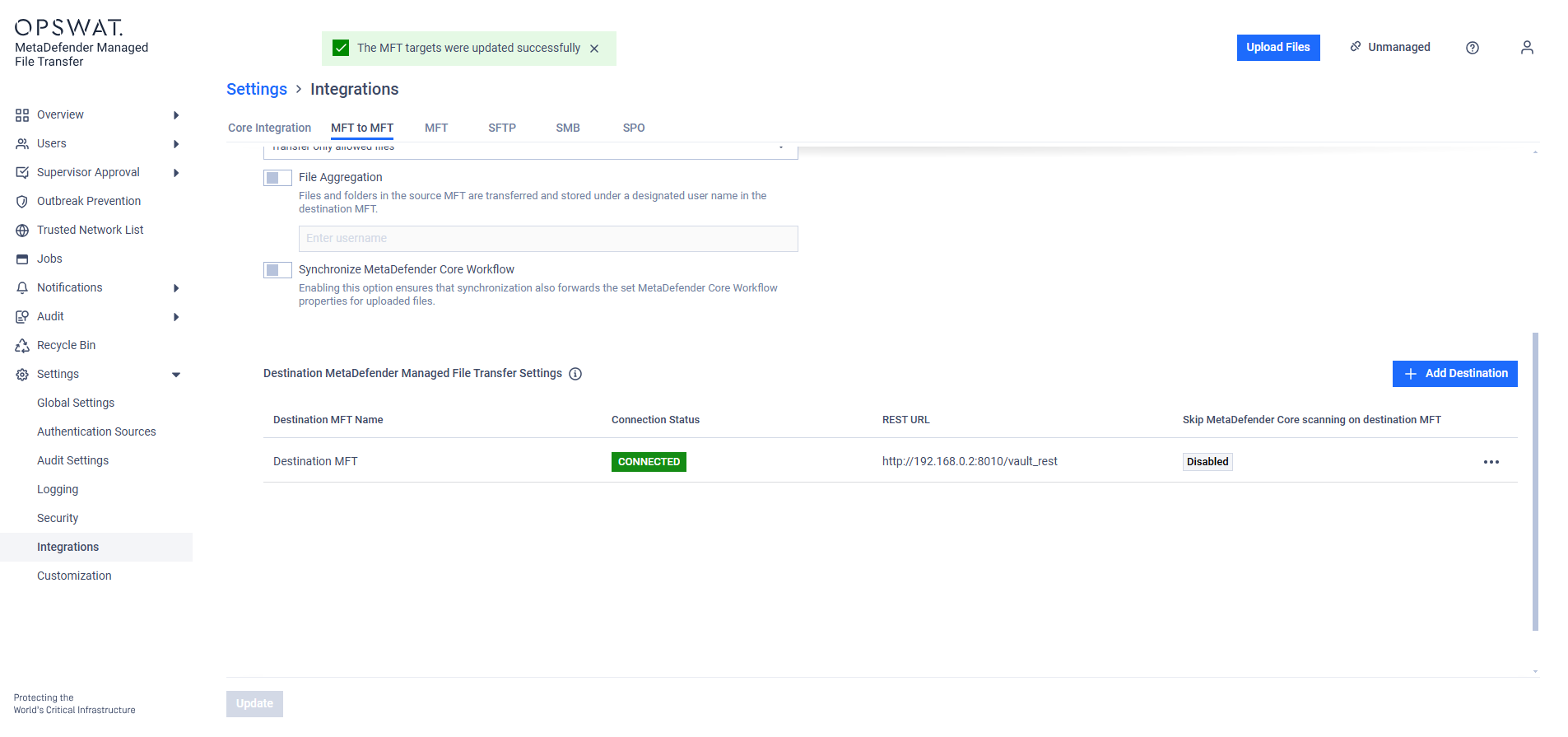Screen dimensions: 1568x737
Task: Click the OPSWAT logo
Action: [x=69, y=27]
